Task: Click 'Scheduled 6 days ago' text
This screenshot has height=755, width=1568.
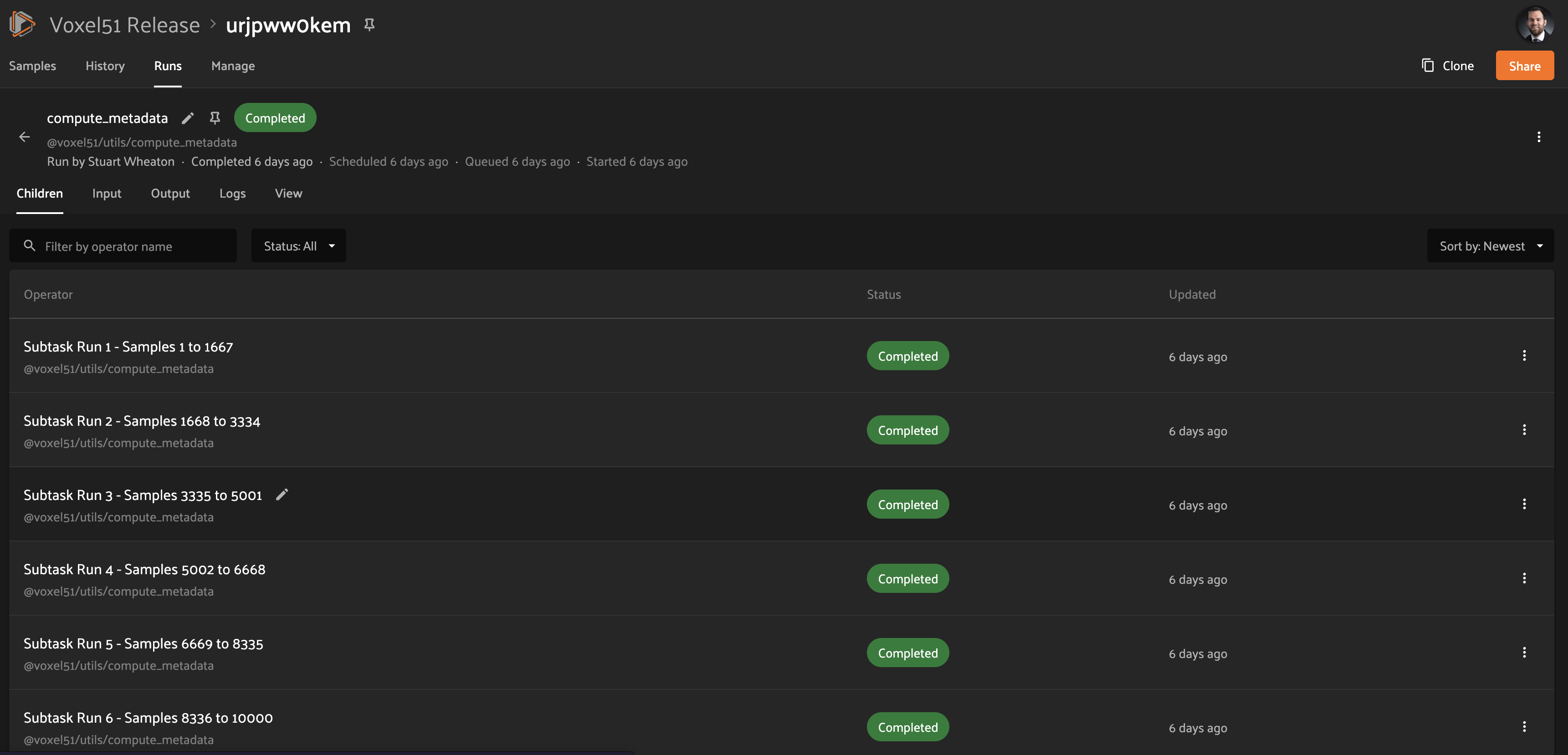Action: [x=388, y=162]
